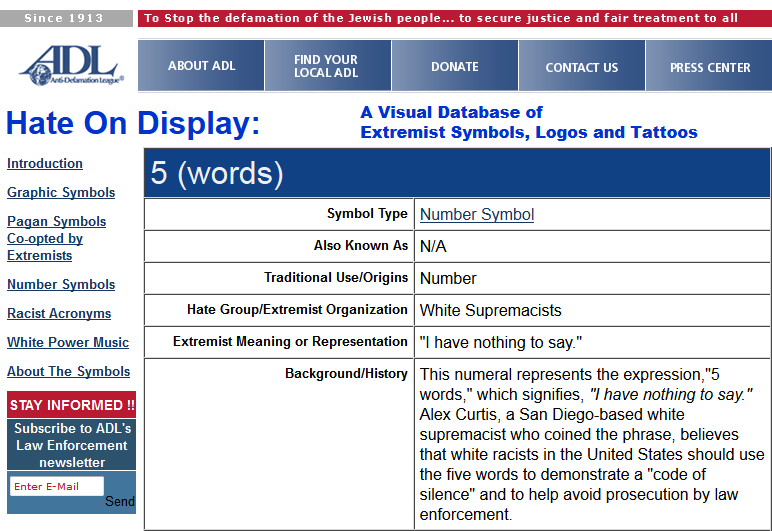This screenshot has height=531, width=772.
Task: Open the Racist Acronyms section
Action: pyautogui.click(x=59, y=313)
